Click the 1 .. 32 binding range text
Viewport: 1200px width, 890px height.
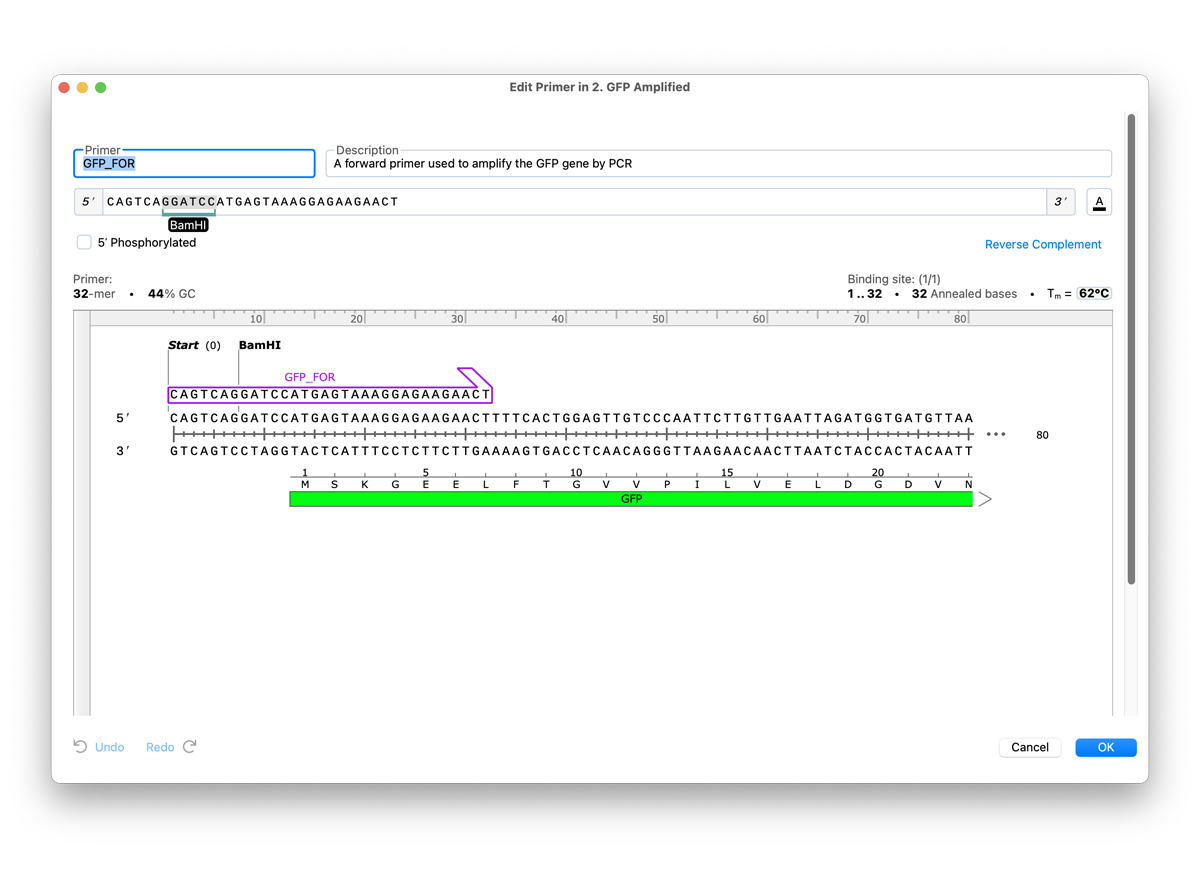(865, 294)
